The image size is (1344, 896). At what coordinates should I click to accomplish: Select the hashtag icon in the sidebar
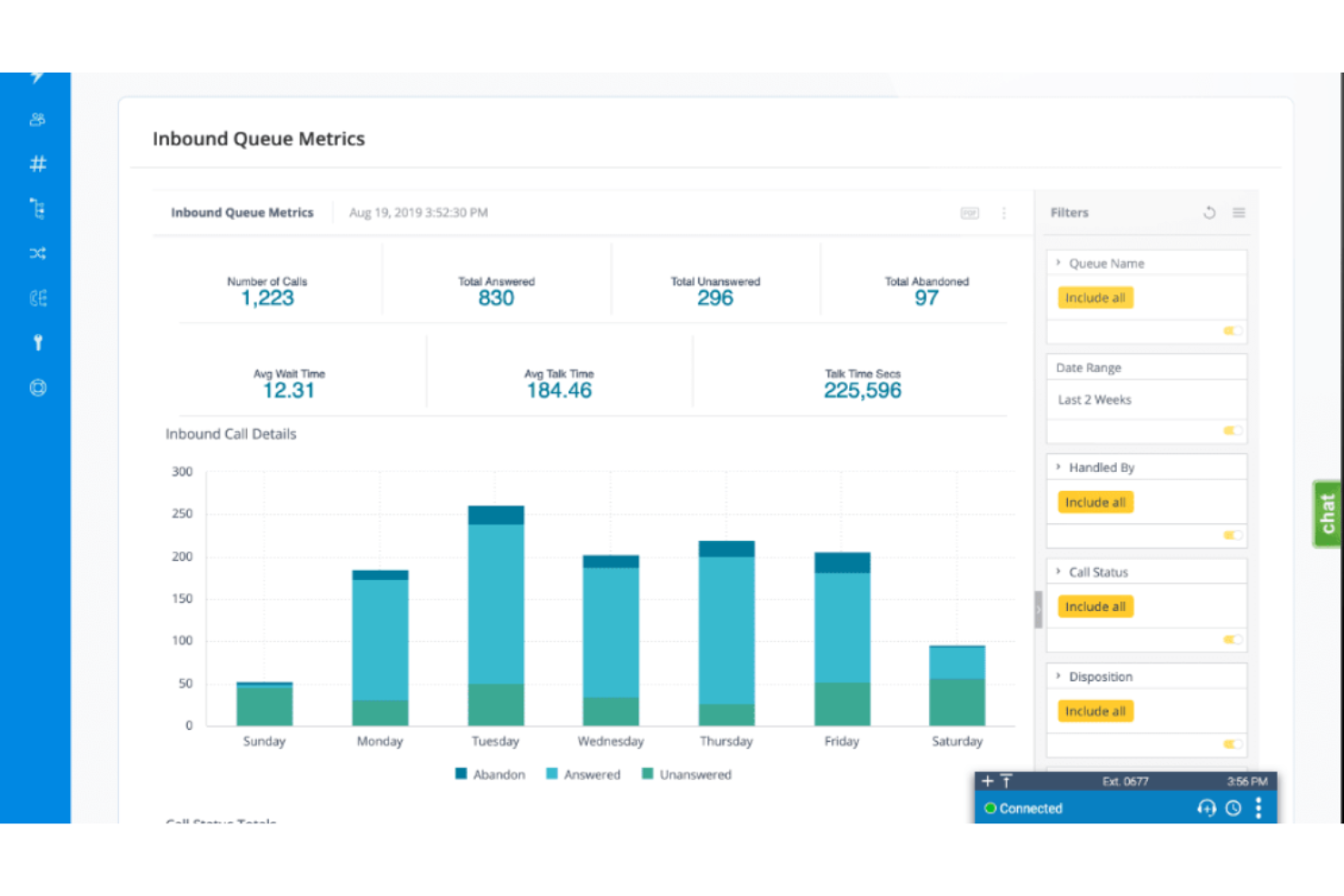click(37, 164)
